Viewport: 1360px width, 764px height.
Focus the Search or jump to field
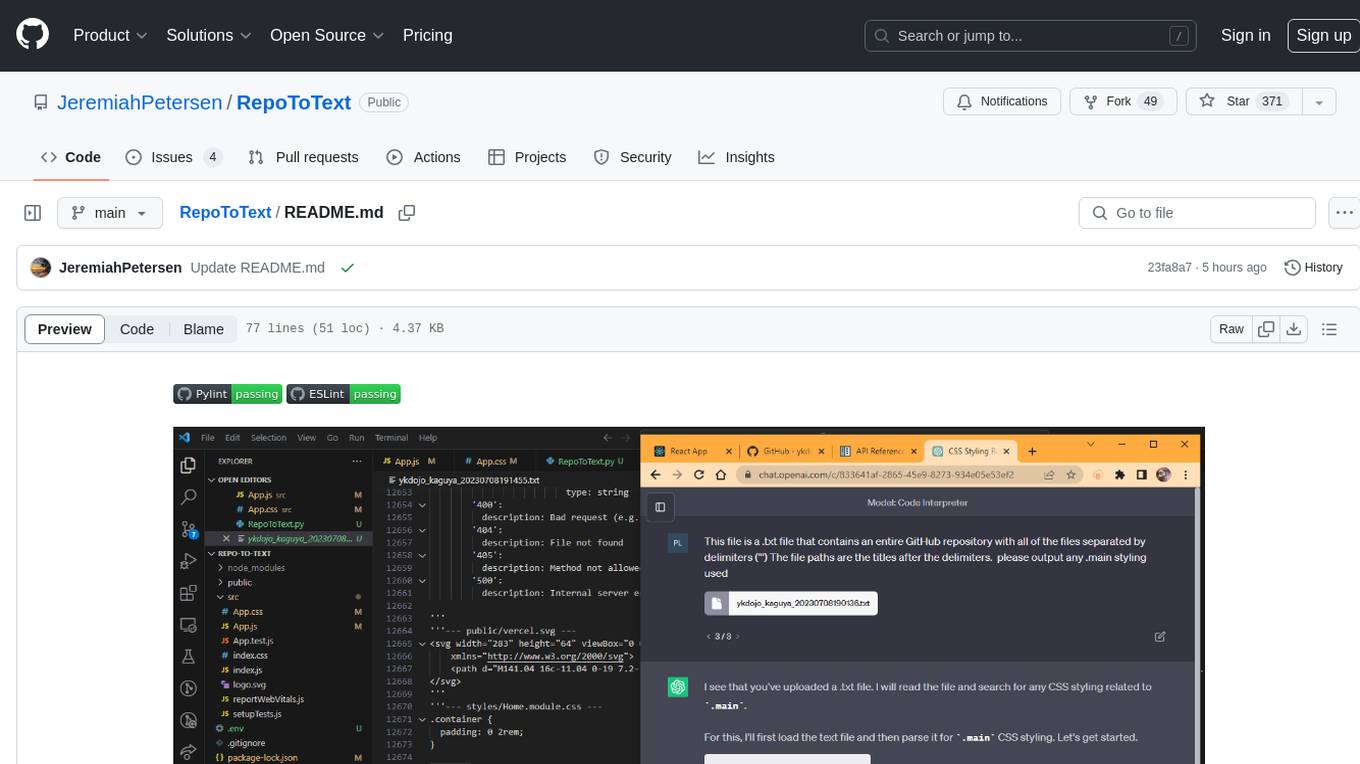pyautogui.click(x=1031, y=36)
